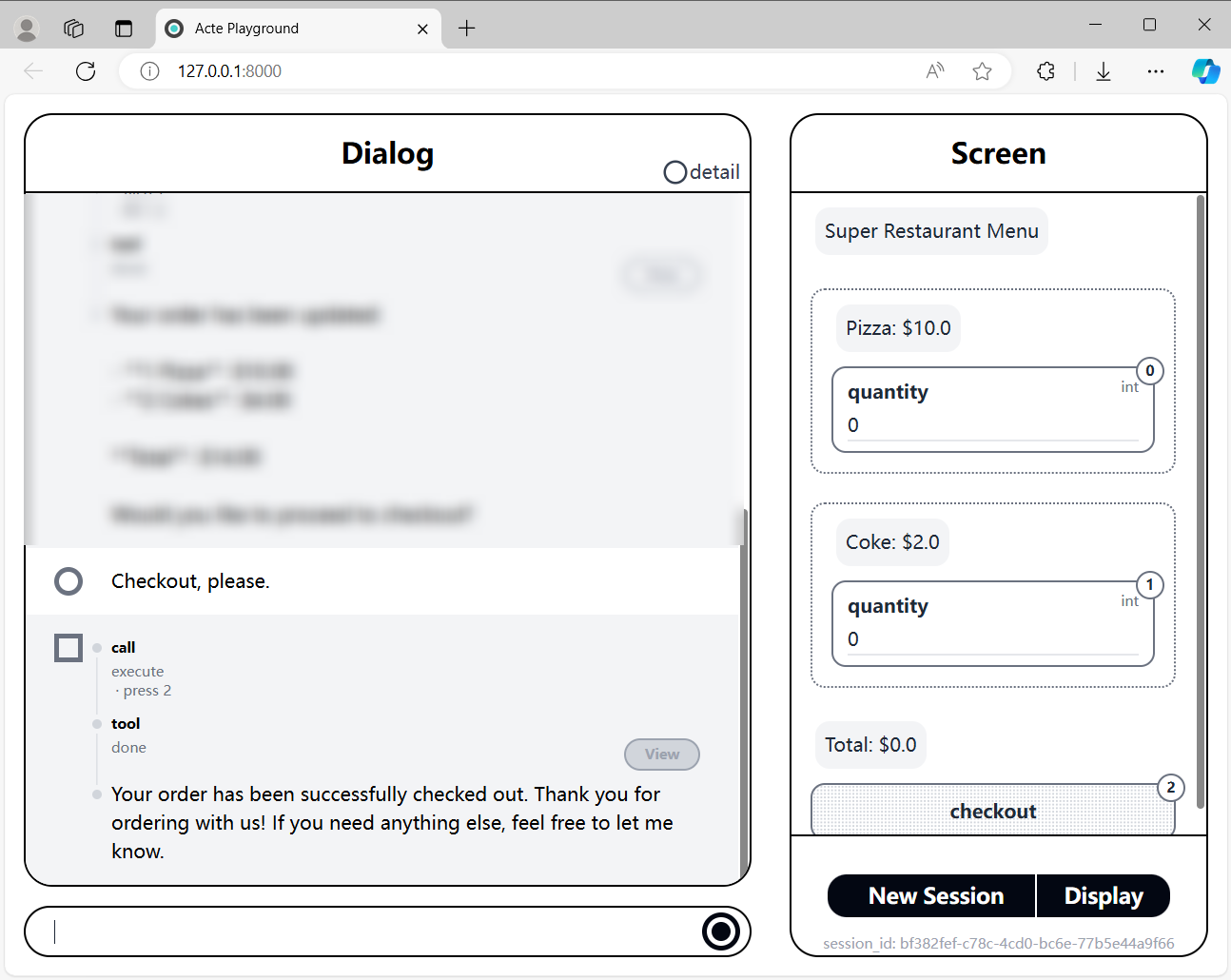Click the site information icon in the address bar

click(149, 70)
